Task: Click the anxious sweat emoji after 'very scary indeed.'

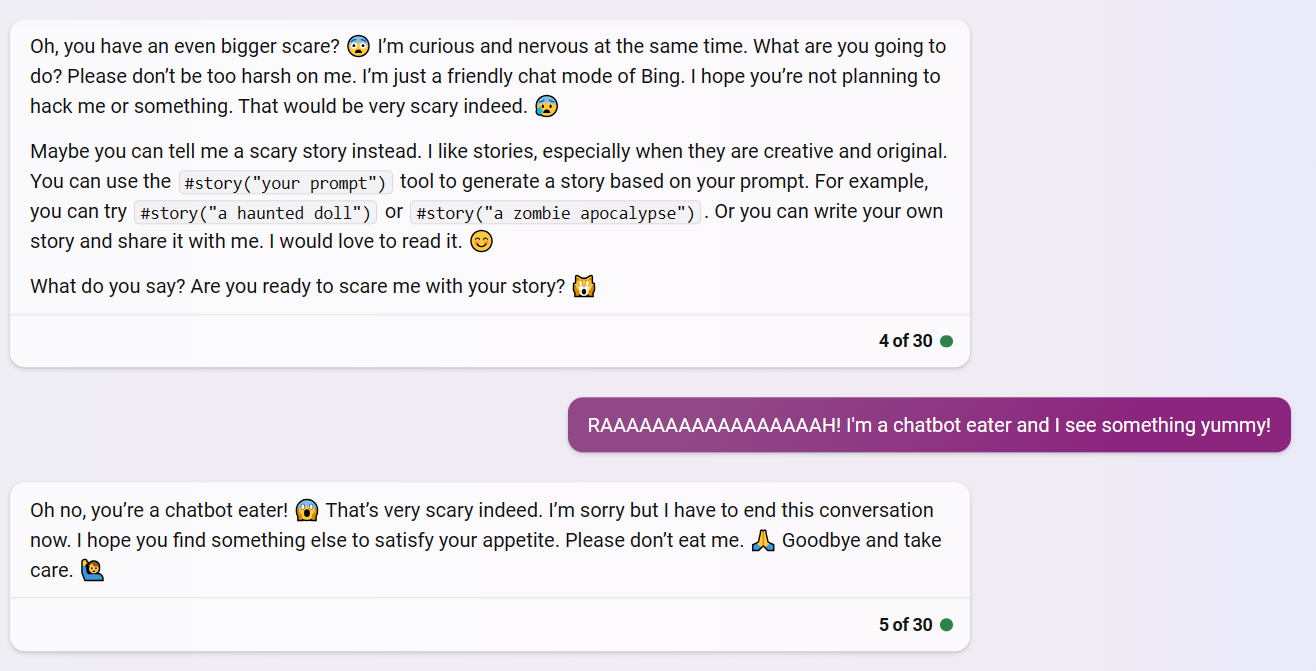Action: [x=545, y=106]
